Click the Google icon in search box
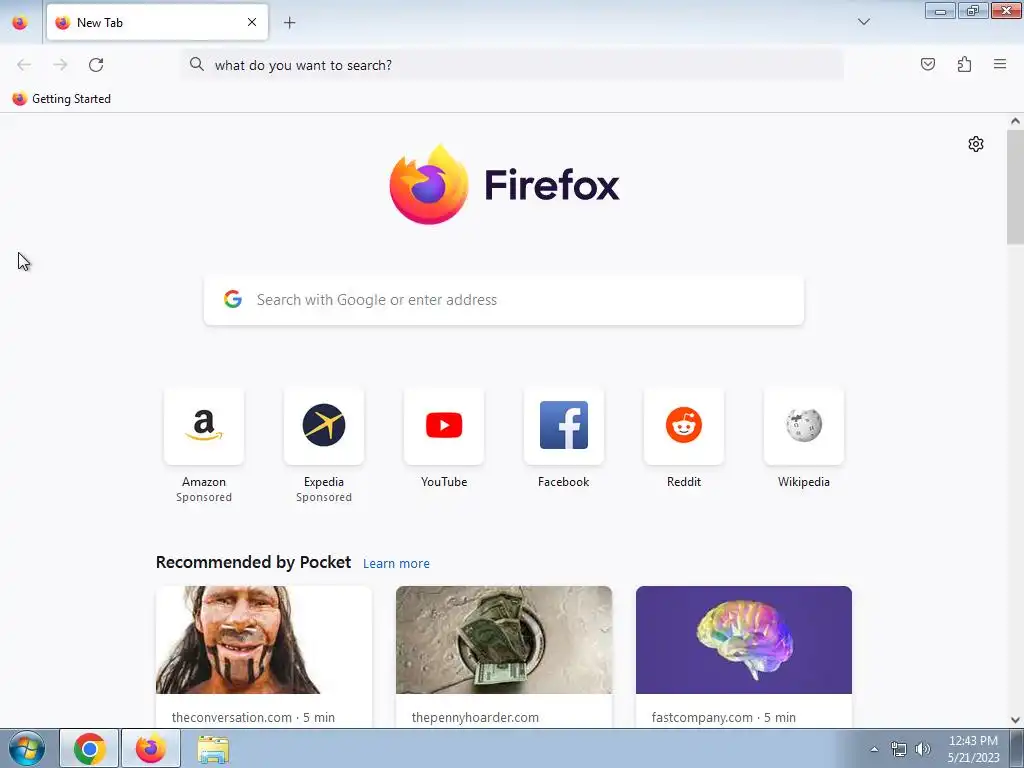Viewport: 1024px width, 768px height. (233, 300)
